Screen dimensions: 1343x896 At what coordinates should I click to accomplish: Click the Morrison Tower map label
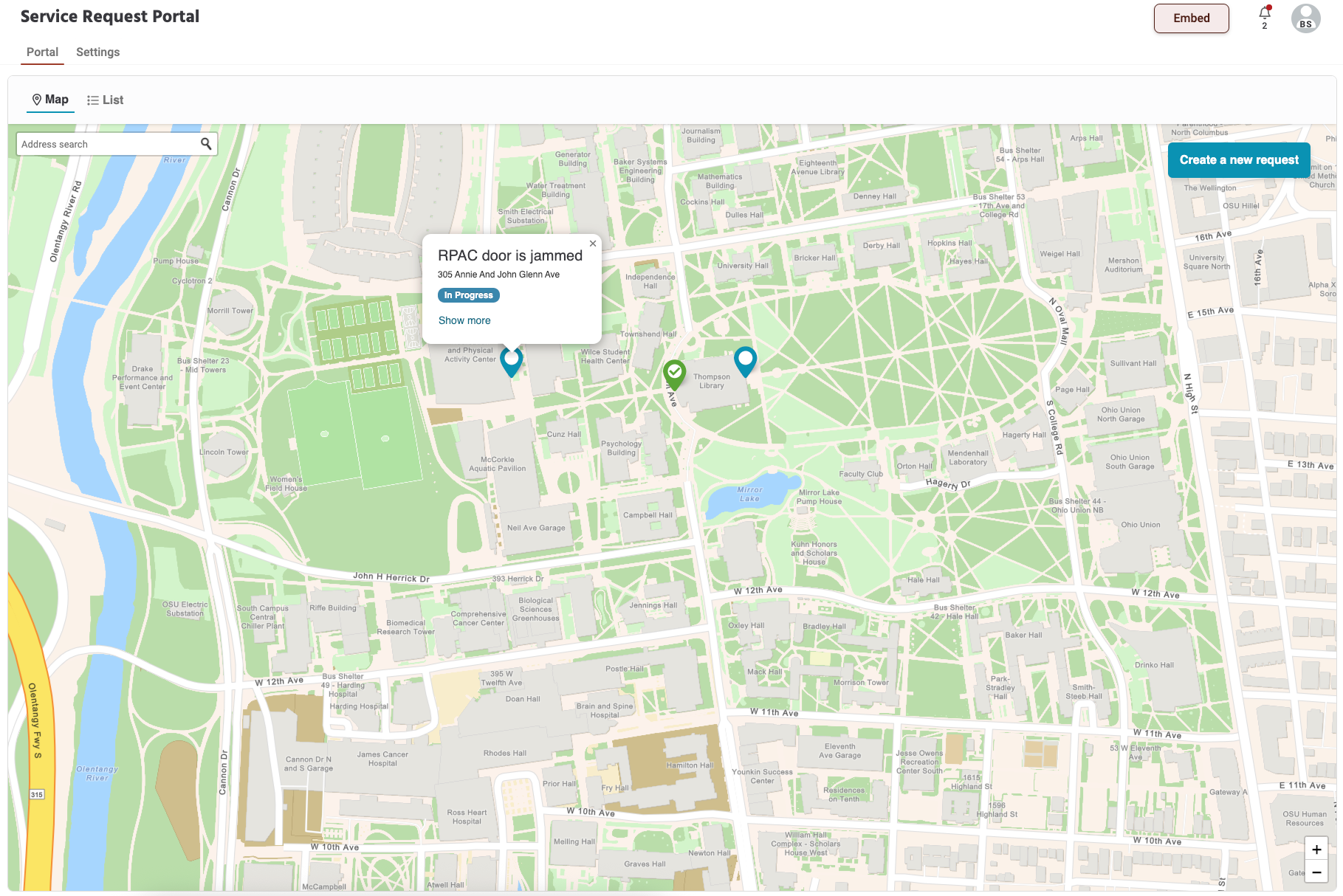[x=861, y=683]
